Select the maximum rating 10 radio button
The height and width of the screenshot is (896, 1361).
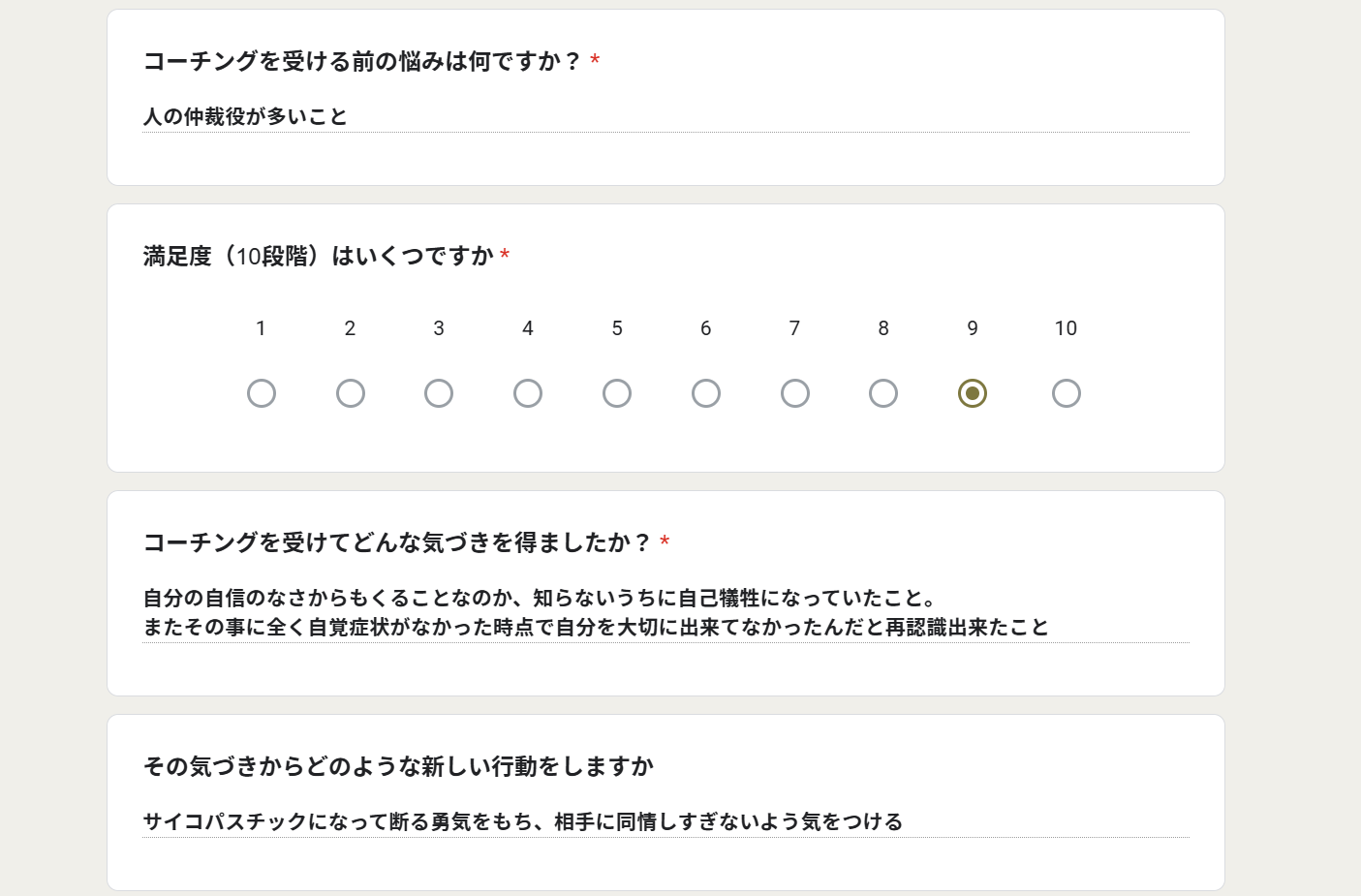(1067, 393)
